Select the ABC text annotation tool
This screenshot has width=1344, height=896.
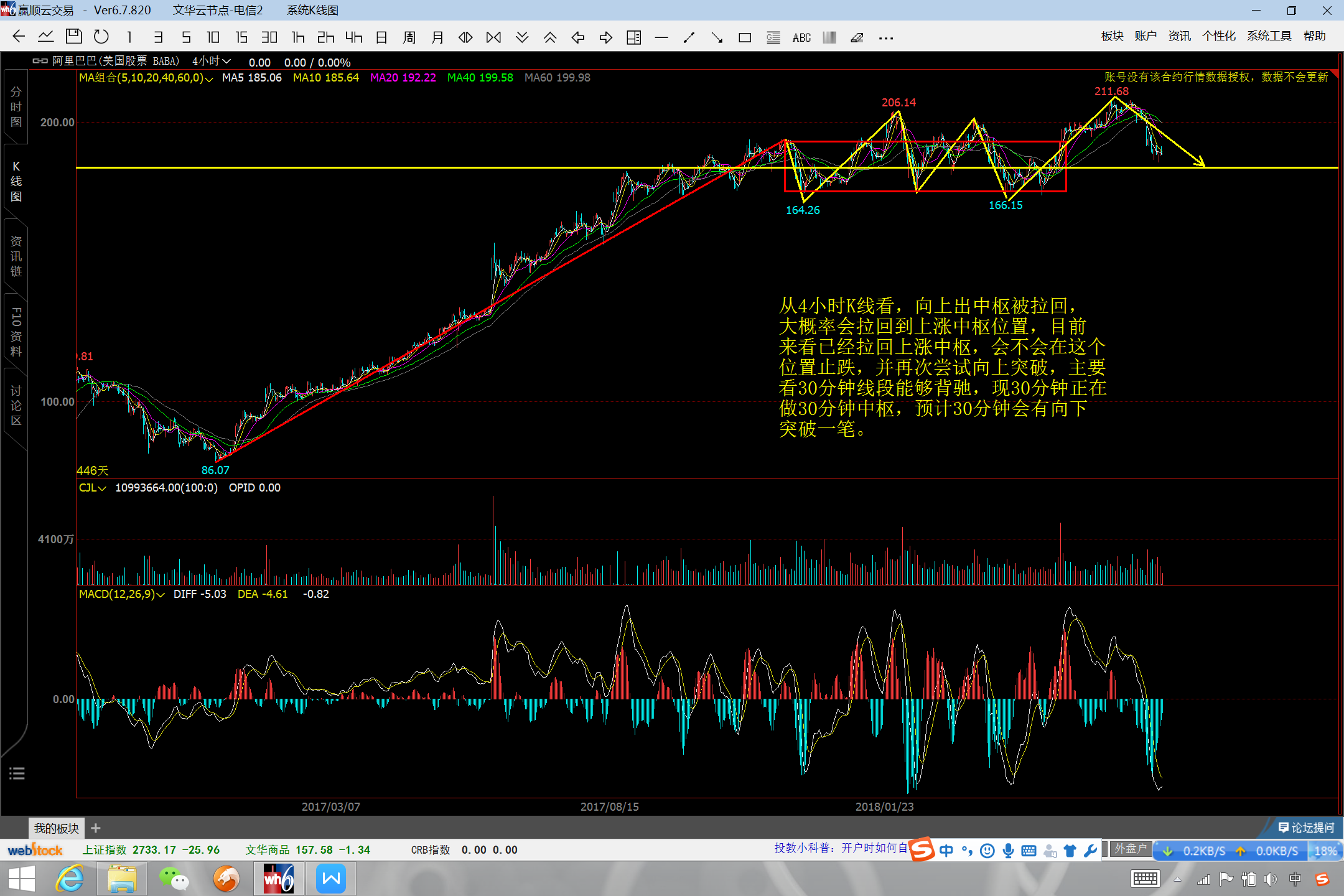click(x=801, y=38)
